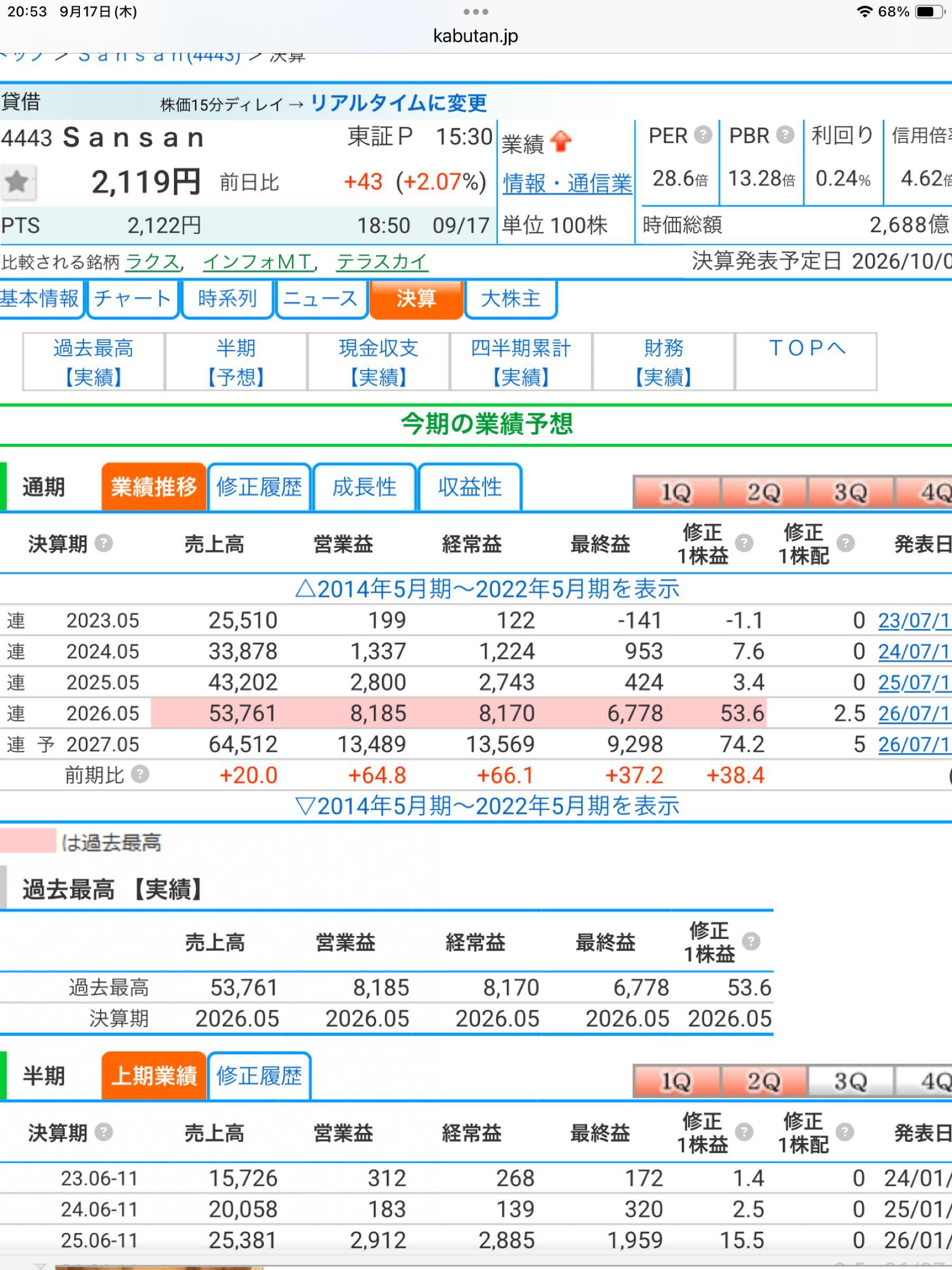Viewport: 952px width, 1270px height.
Task: Tap the star favorite icon beside the stock price
Action: pyautogui.click(x=18, y=183)
